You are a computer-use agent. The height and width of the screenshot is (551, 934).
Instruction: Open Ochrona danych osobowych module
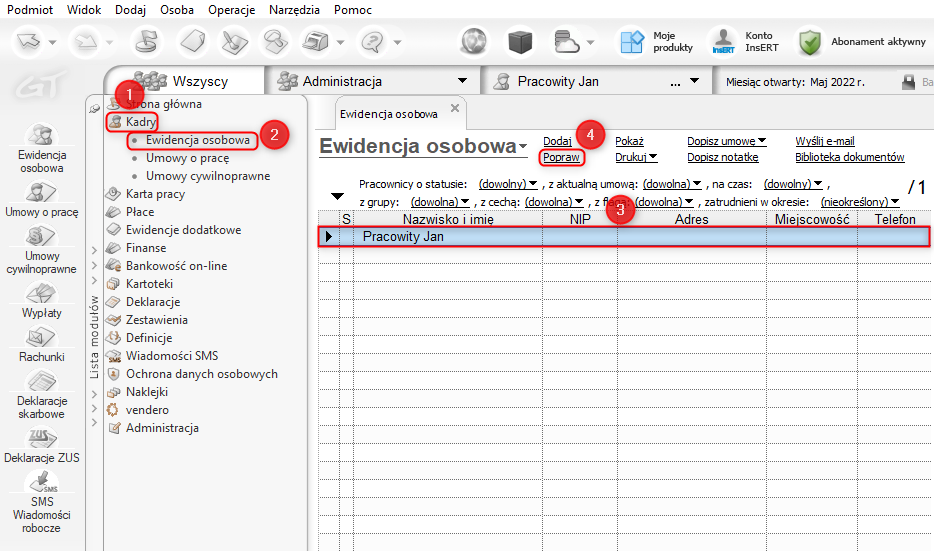(201, 374)
